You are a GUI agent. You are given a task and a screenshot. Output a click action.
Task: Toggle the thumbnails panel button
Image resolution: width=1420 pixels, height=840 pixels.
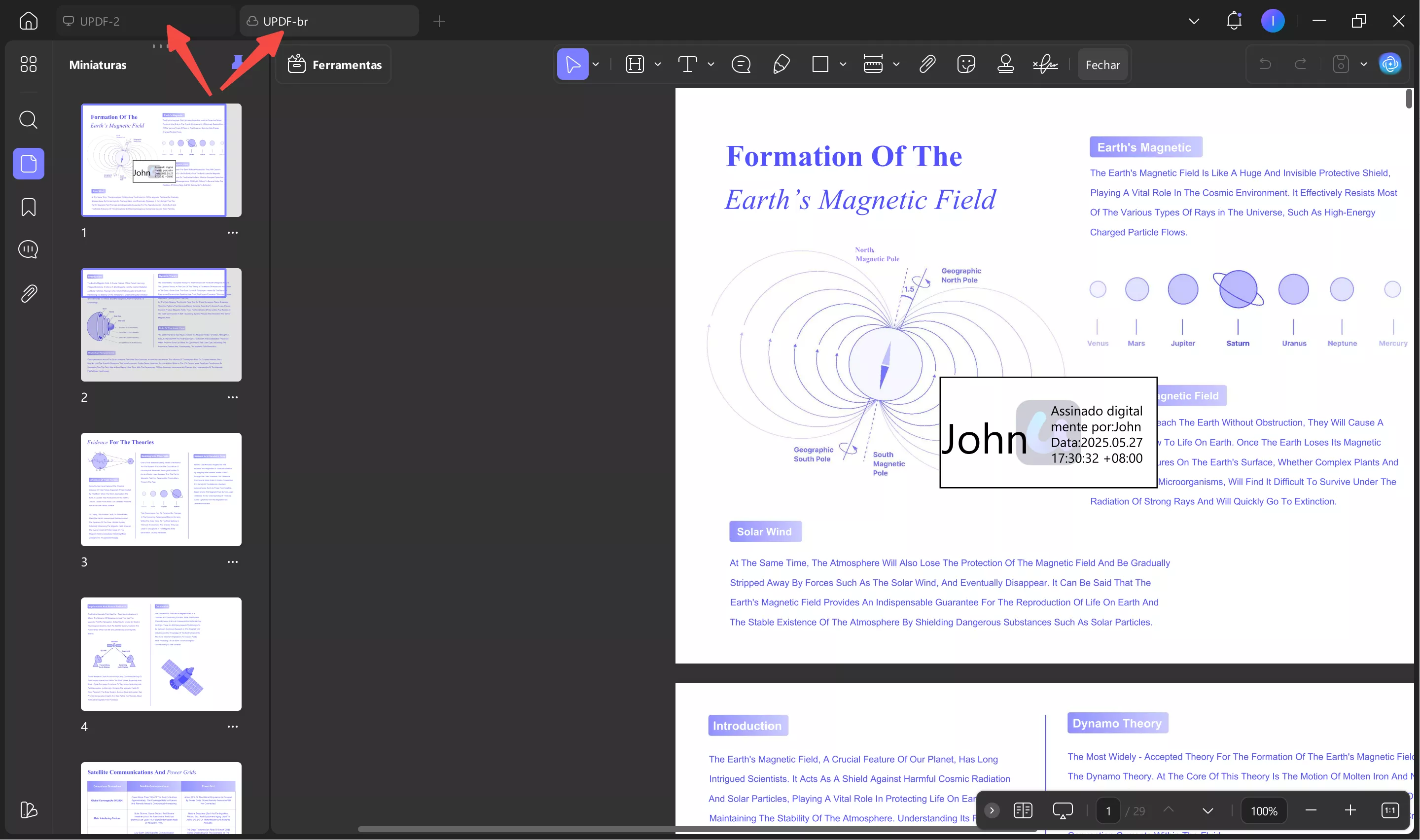pyautogui.click(x=28, y=164)
